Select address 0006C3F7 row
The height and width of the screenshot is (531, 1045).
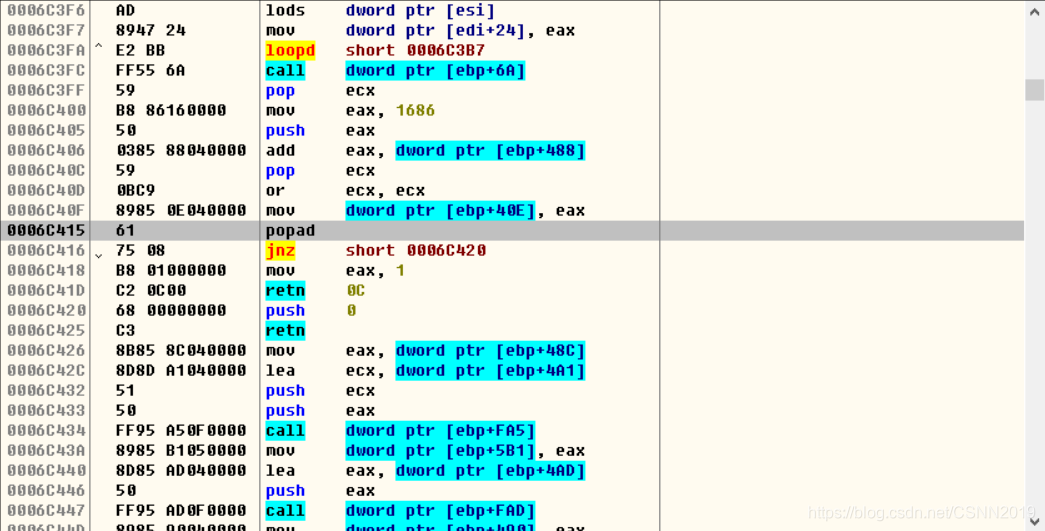(512, 31)
